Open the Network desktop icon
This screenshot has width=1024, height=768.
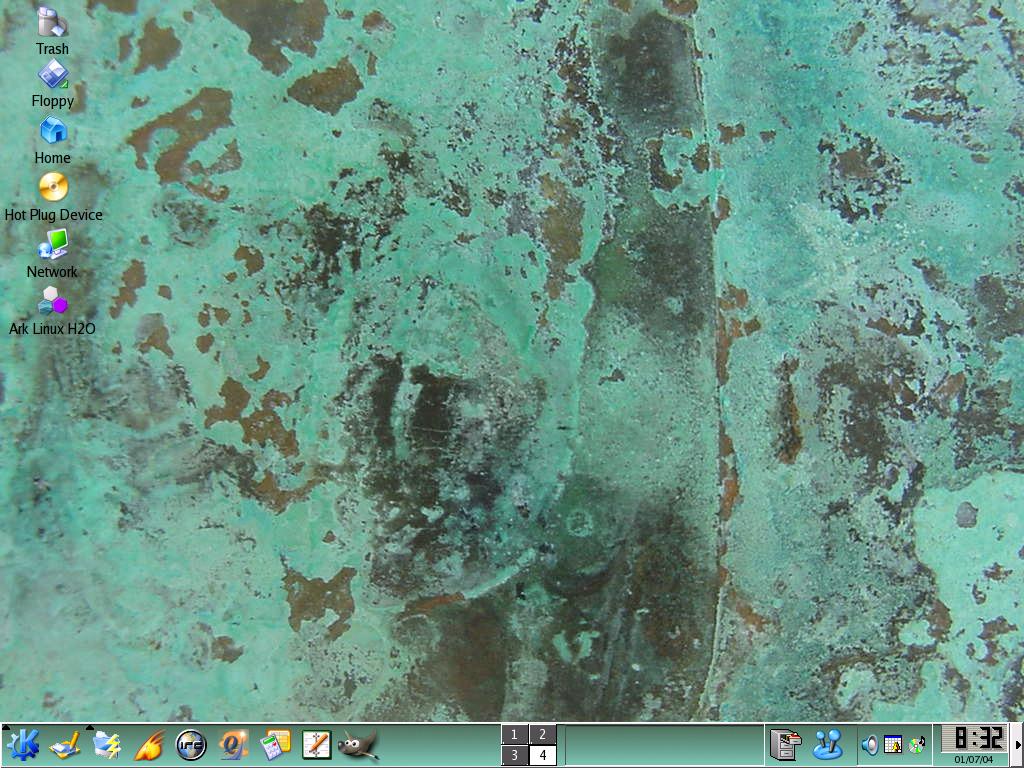point(53,244)
